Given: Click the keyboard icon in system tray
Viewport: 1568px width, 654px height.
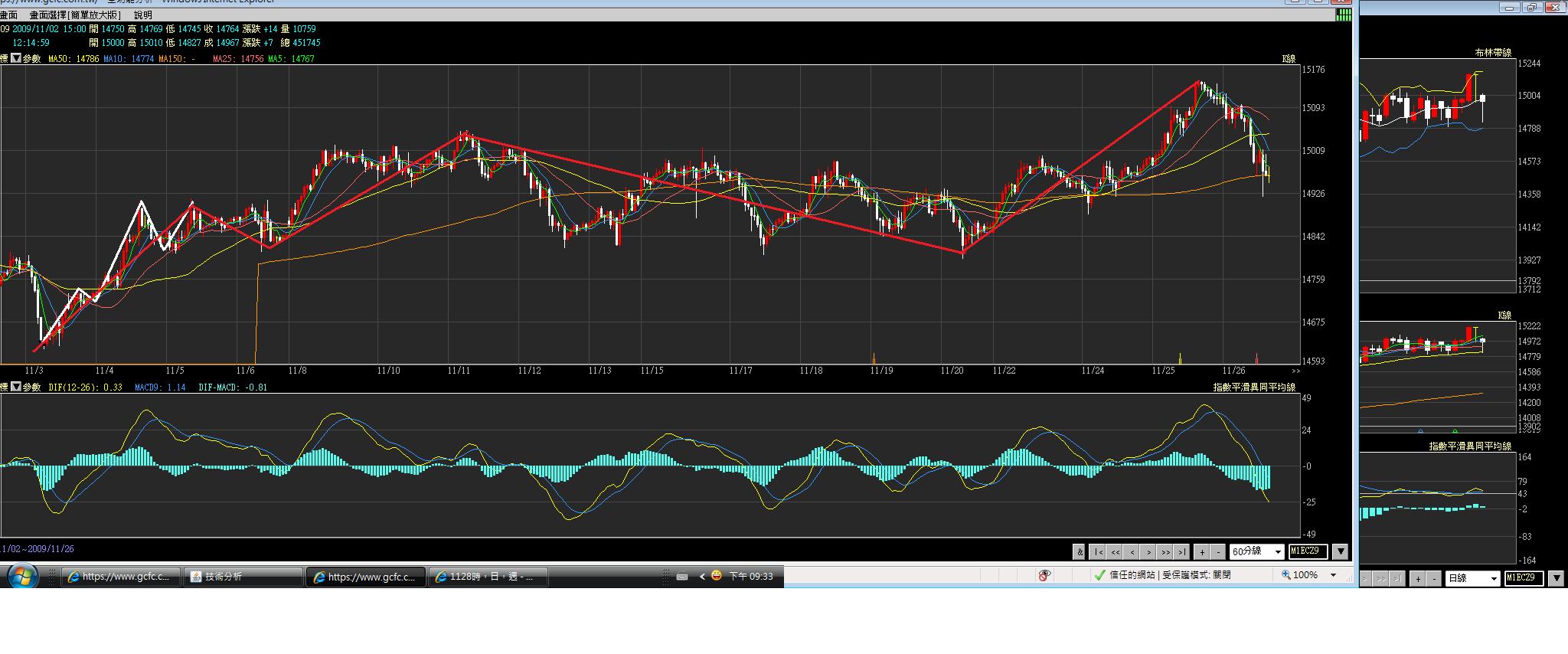Looking at the screenshot, I should pyautogui.click(x=682, y=576).
